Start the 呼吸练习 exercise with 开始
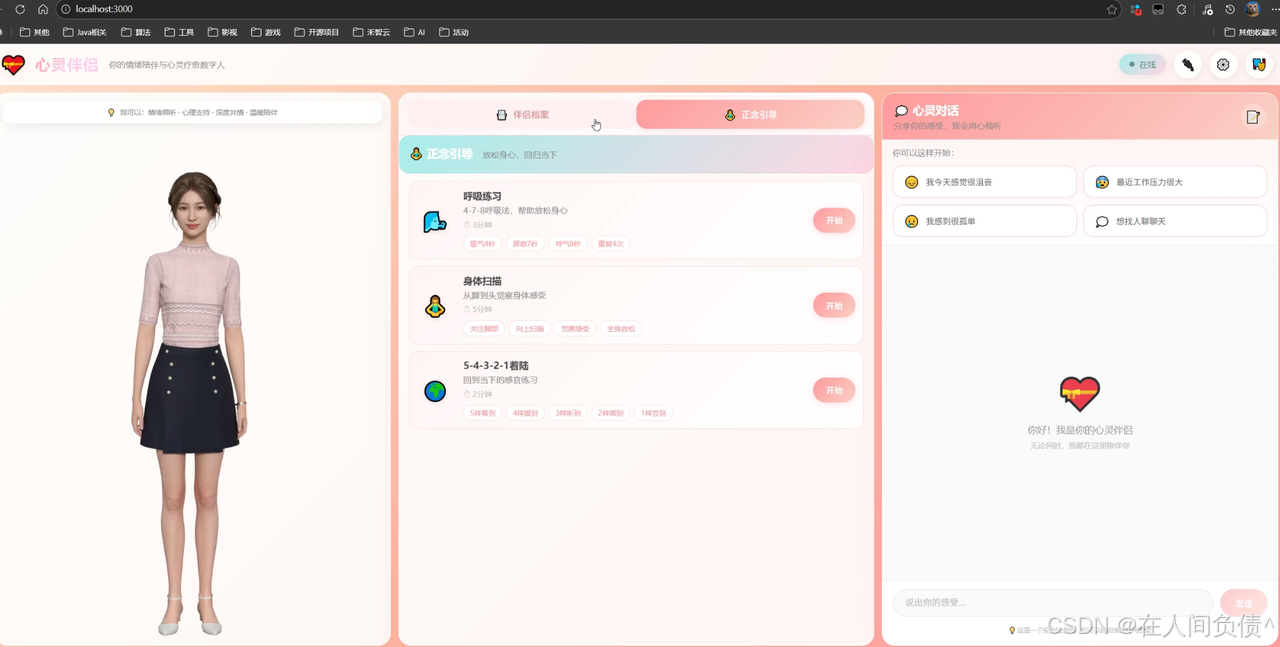The width and height of the screenshot is (1280, 647). click(x=833, y=221)
